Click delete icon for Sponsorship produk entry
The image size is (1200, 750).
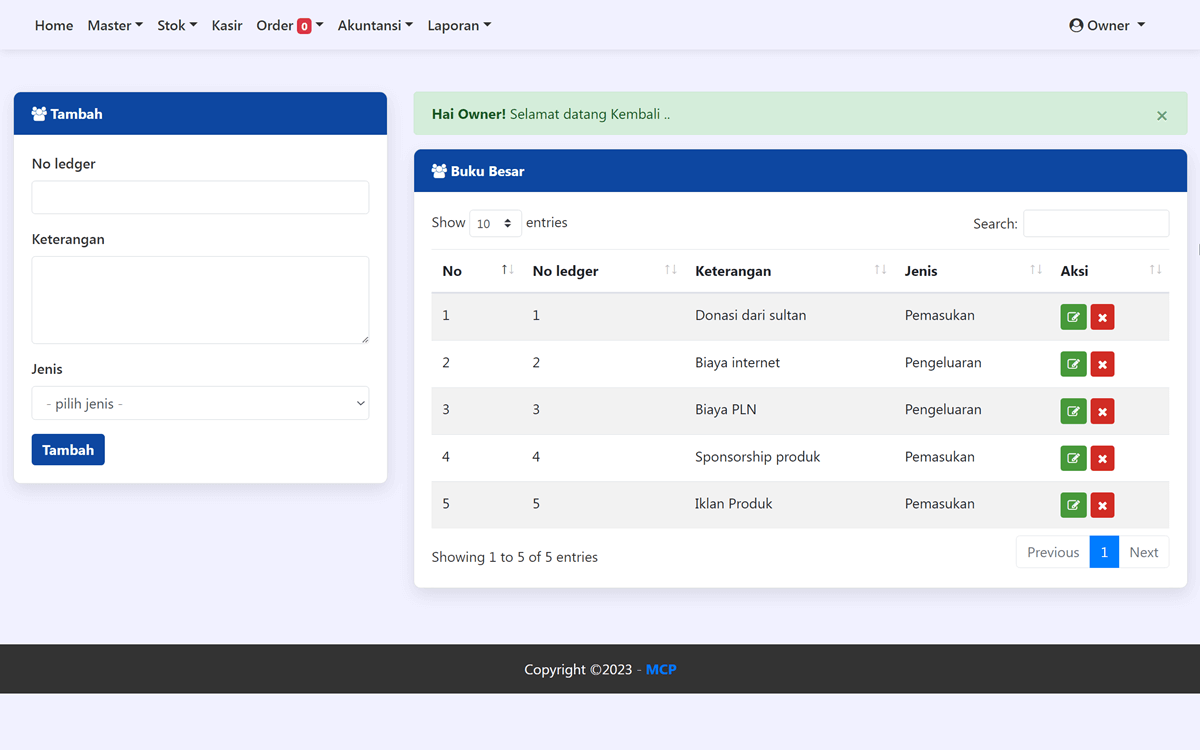point(1102,457)
